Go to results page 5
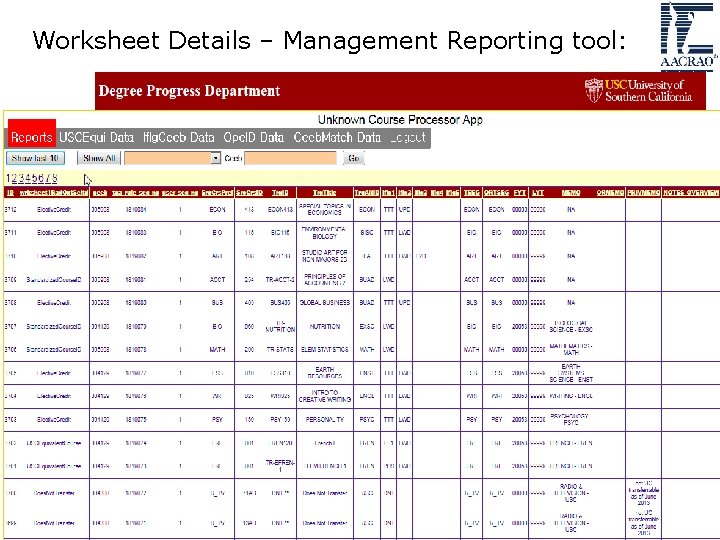The image size is (720, 540). point(34,178)
